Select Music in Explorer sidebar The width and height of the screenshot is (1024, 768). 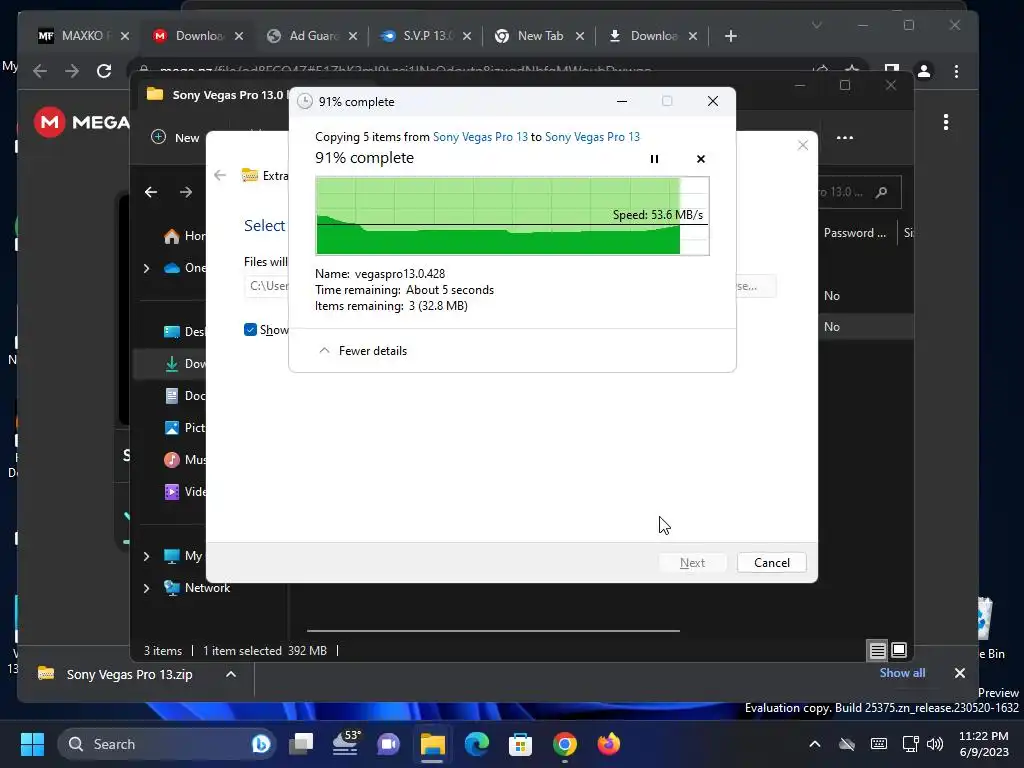coord(184,460)
